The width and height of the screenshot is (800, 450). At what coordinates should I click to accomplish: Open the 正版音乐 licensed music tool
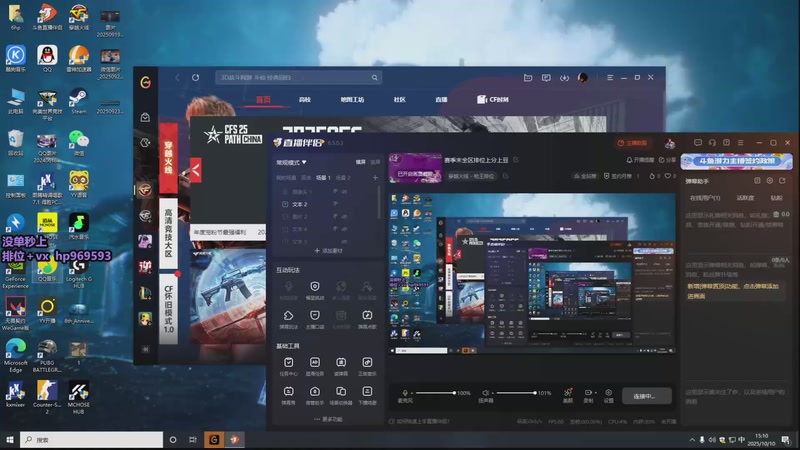[x=367, y=366]
